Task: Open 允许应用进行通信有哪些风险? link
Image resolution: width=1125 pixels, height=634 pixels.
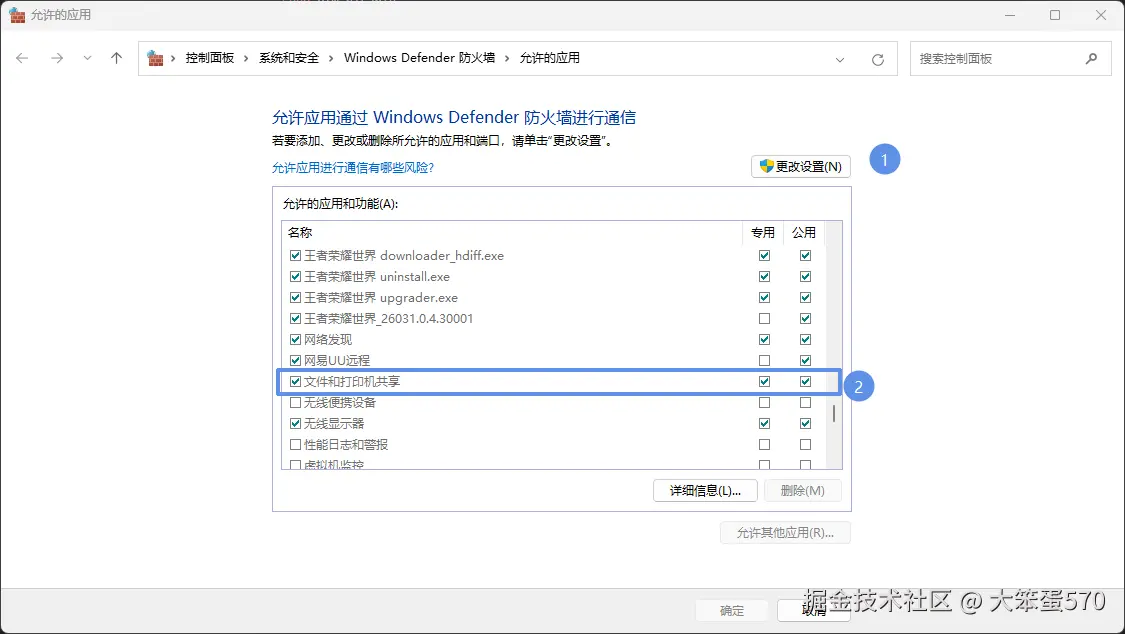Action: click(x=353, y=168)
